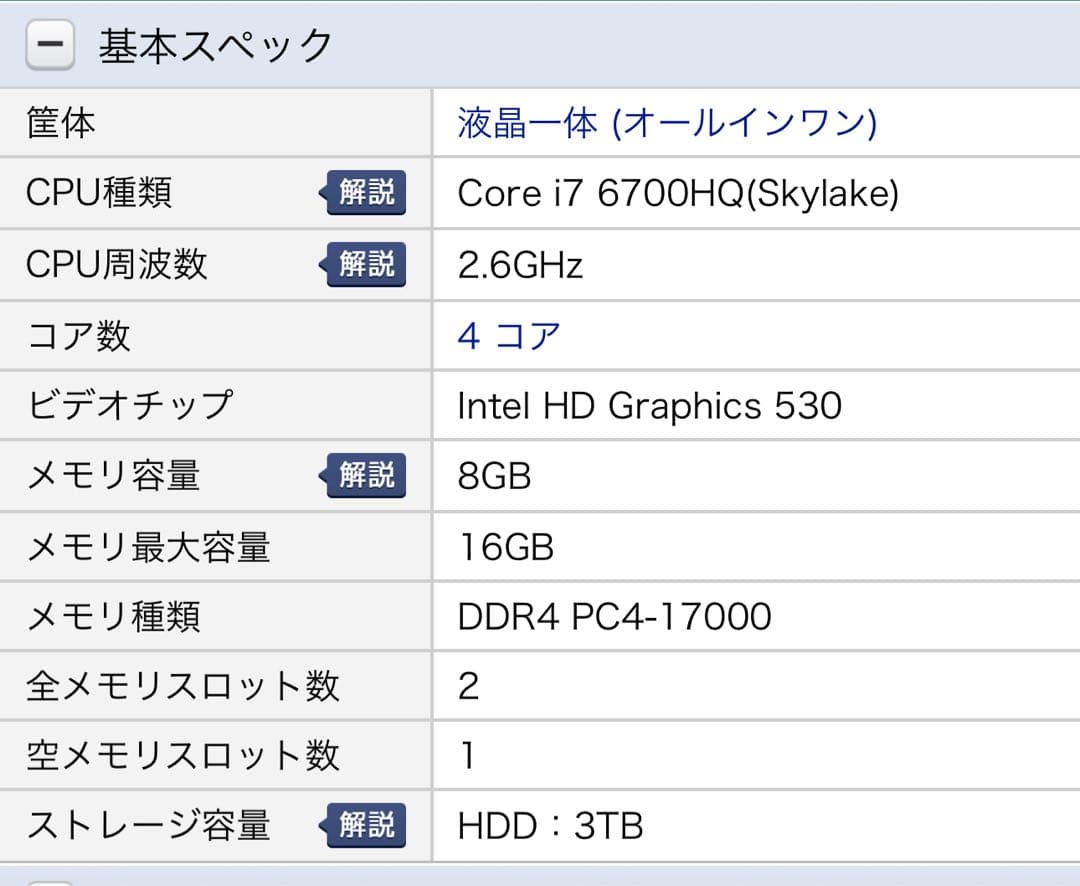Open the 解説 badge next to CPU周波数

pos(365,265)
